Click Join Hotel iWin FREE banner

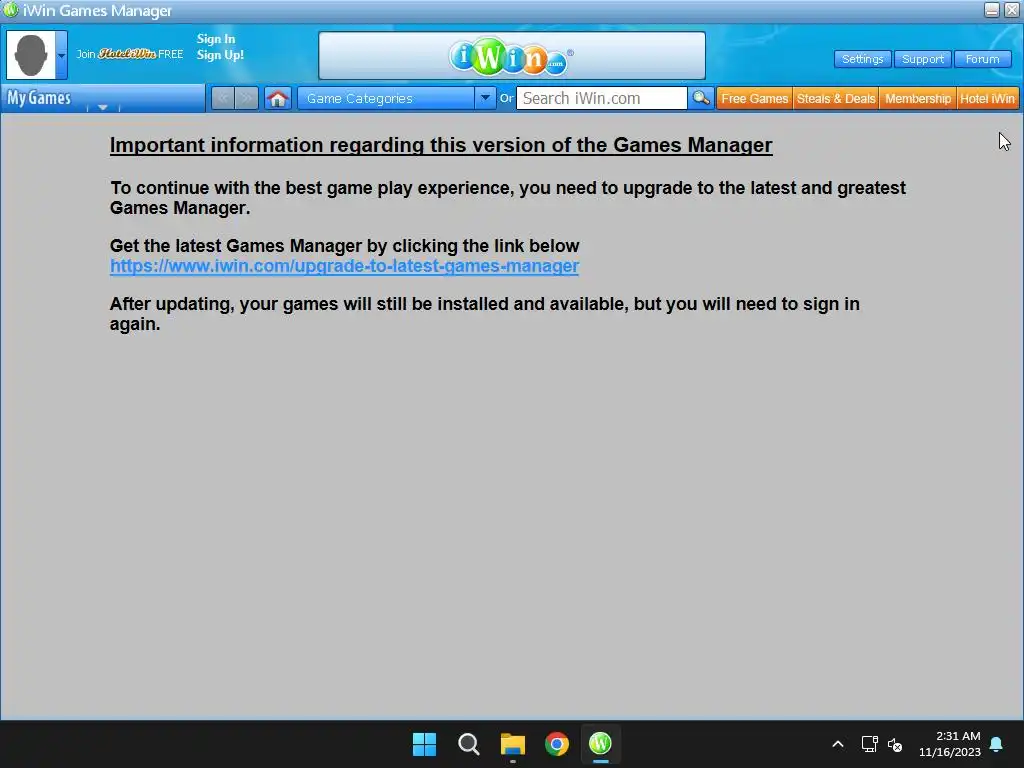point(129,54)
